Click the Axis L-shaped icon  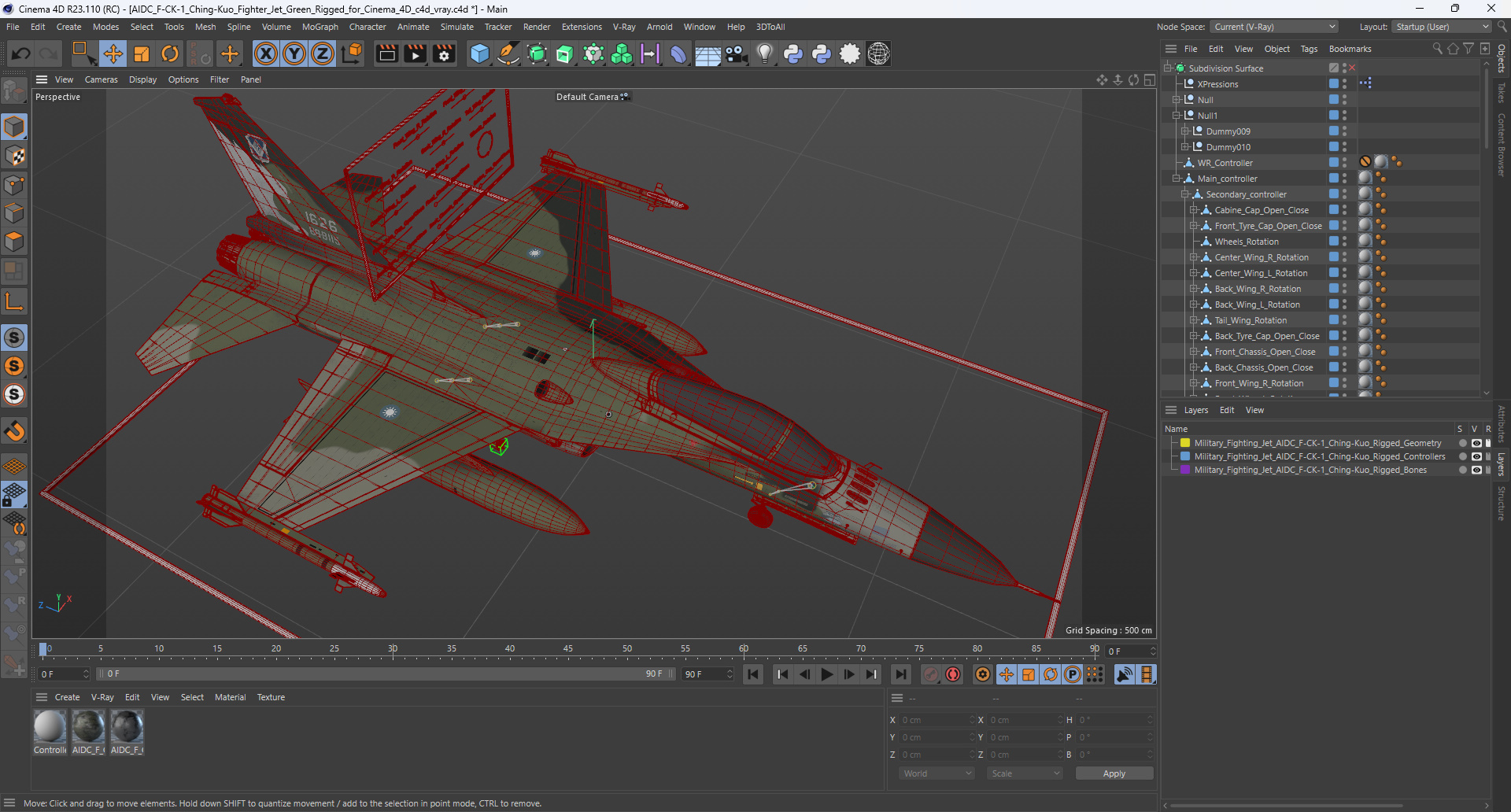(14, 301)
